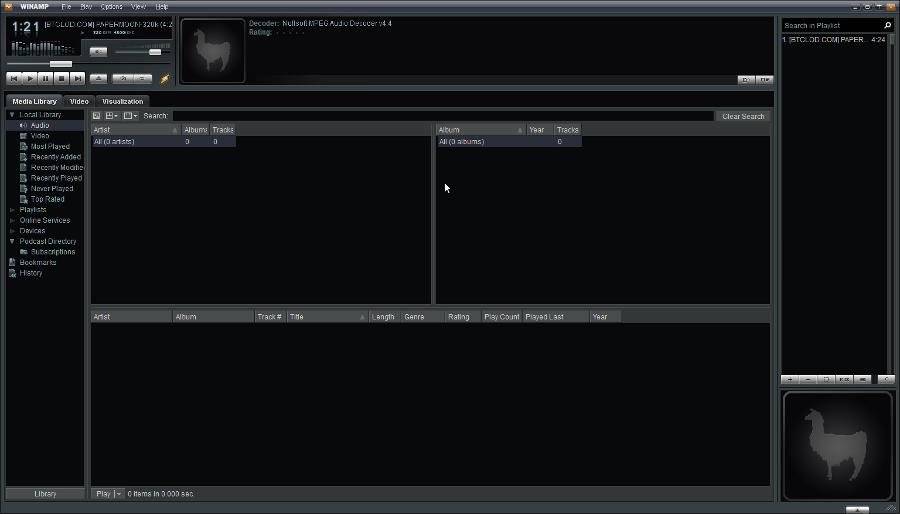
Task: Open the Recently Played view
Action: pyautogui.click(x=56, y=178)
